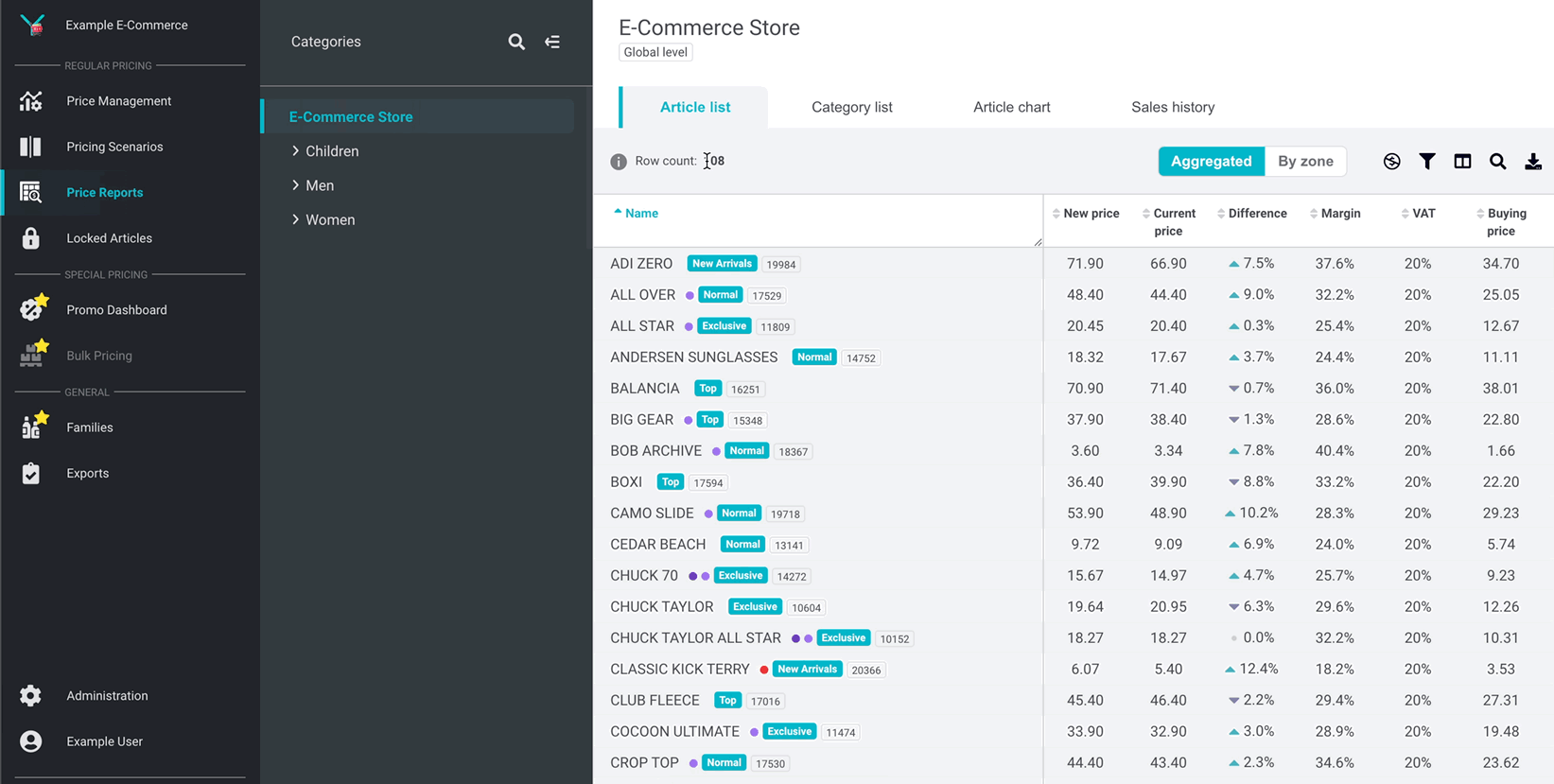This screenshot has width=1554, height=784.
Task: Sort by the Name column
Action: point(636,213)
